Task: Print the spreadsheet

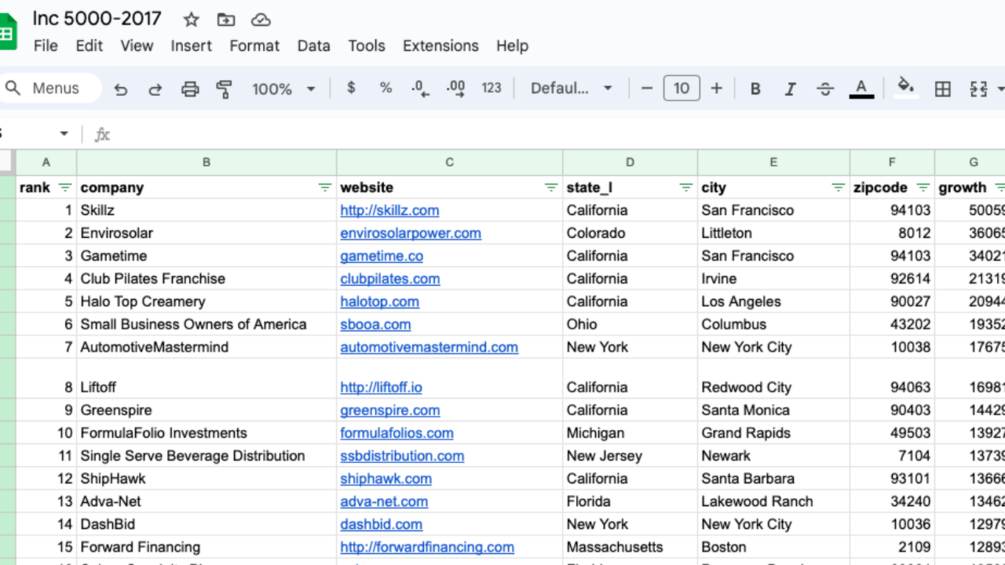Action: click(x=190, y=89)
